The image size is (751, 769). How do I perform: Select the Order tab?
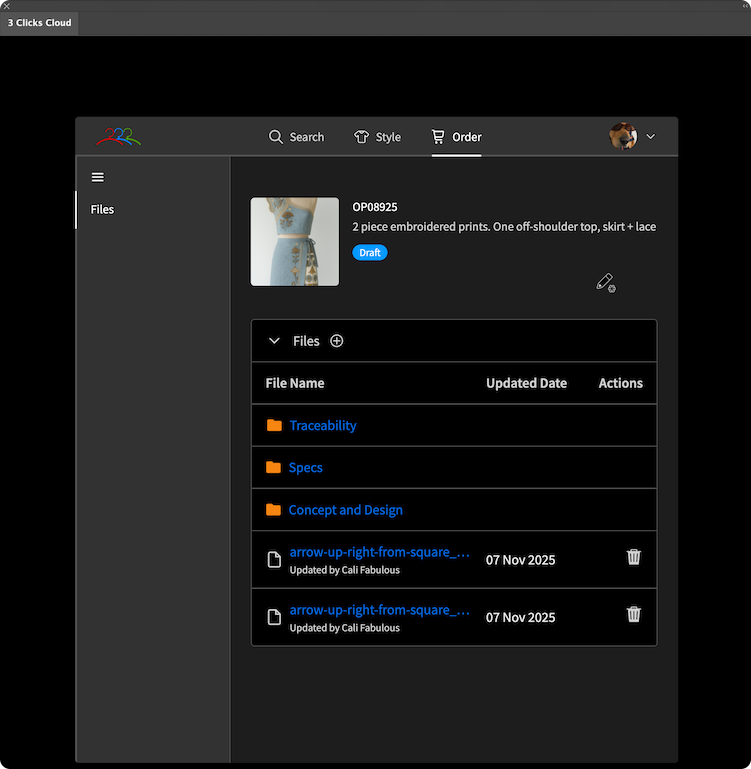pyautogui.click(x=456, y=137)
